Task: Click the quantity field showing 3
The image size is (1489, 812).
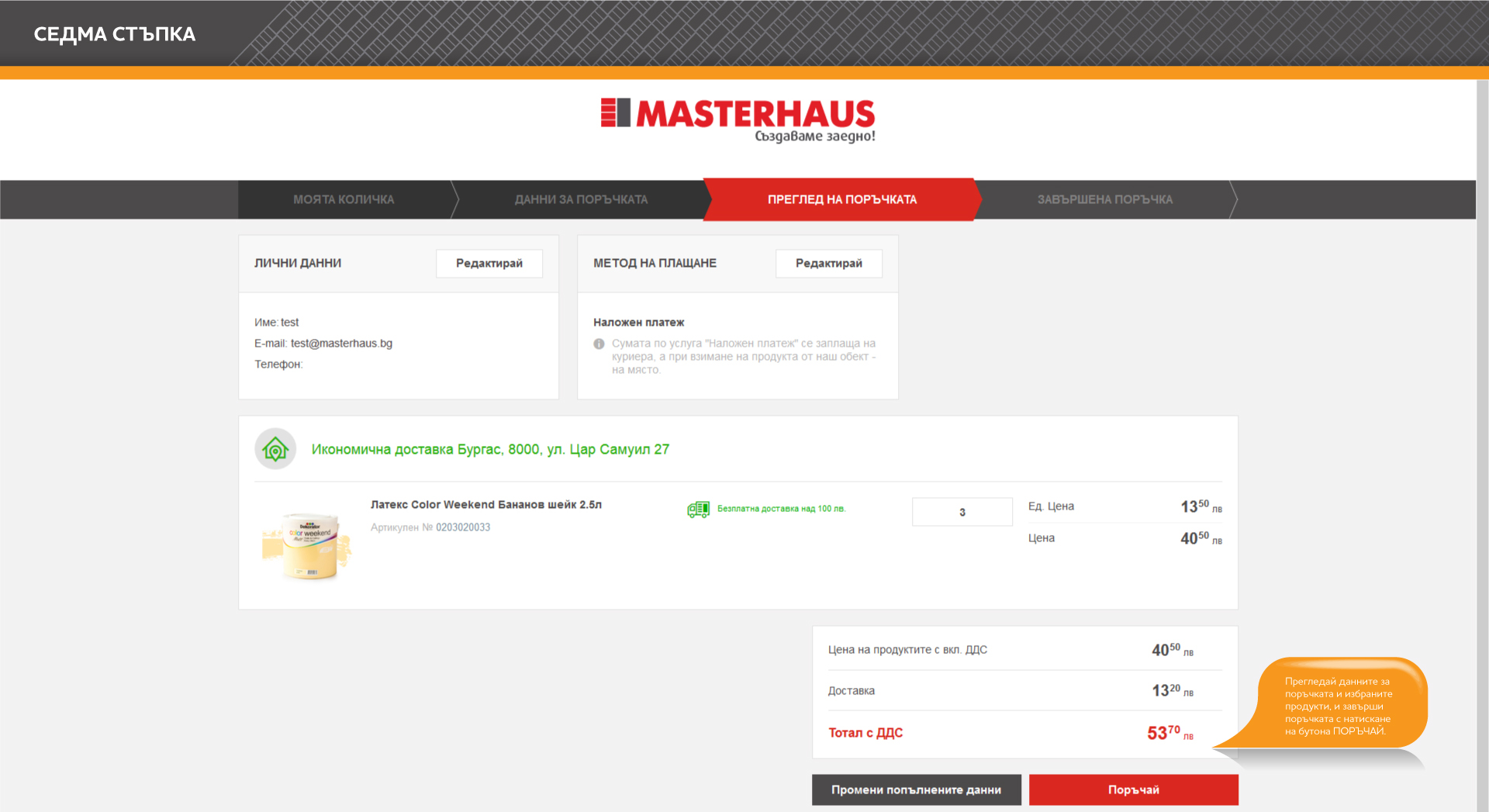Action: click(962, 512)
